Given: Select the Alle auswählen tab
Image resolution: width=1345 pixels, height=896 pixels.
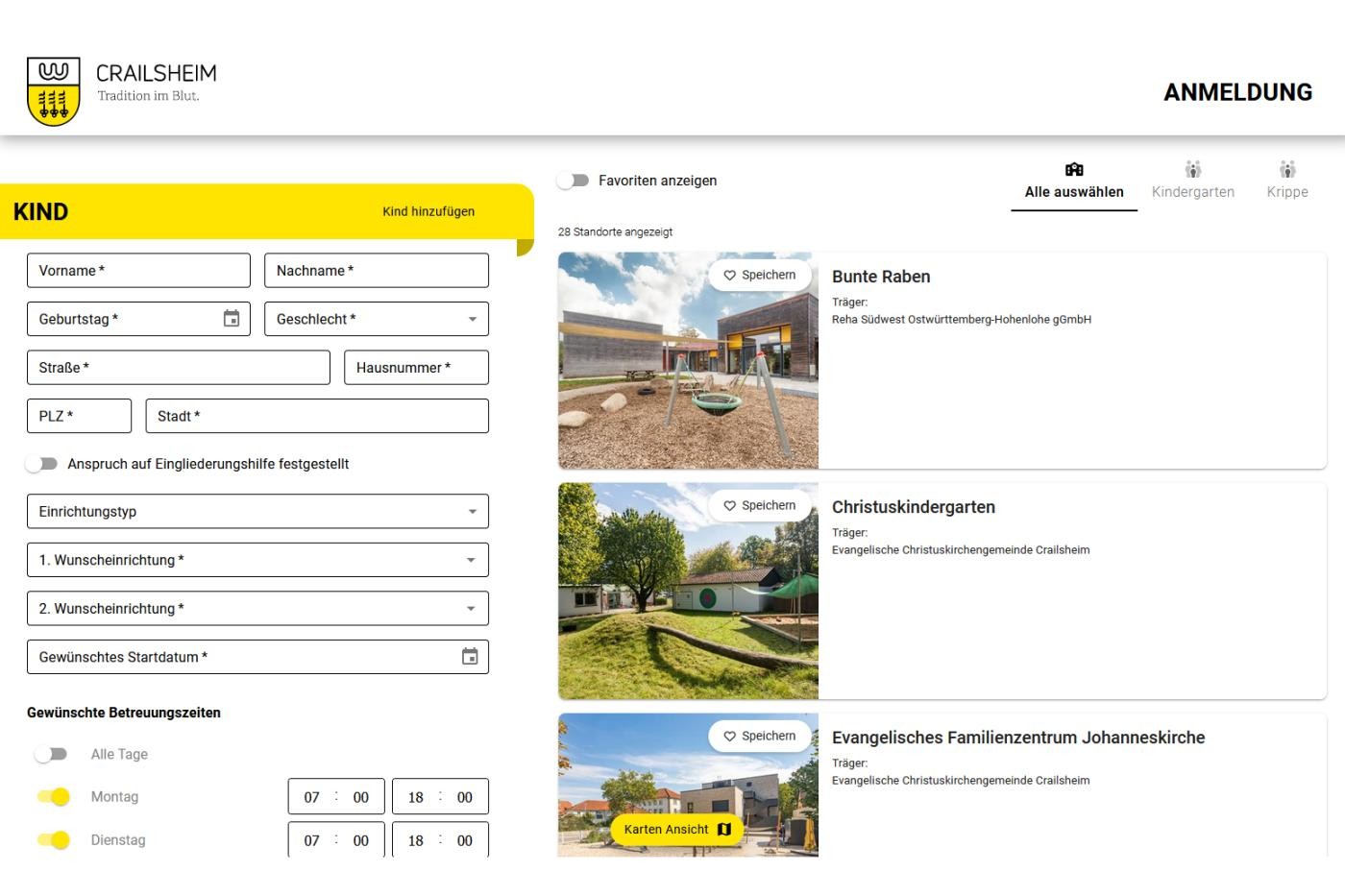Looking at the screenshot, I should (x=1074, y=182).
